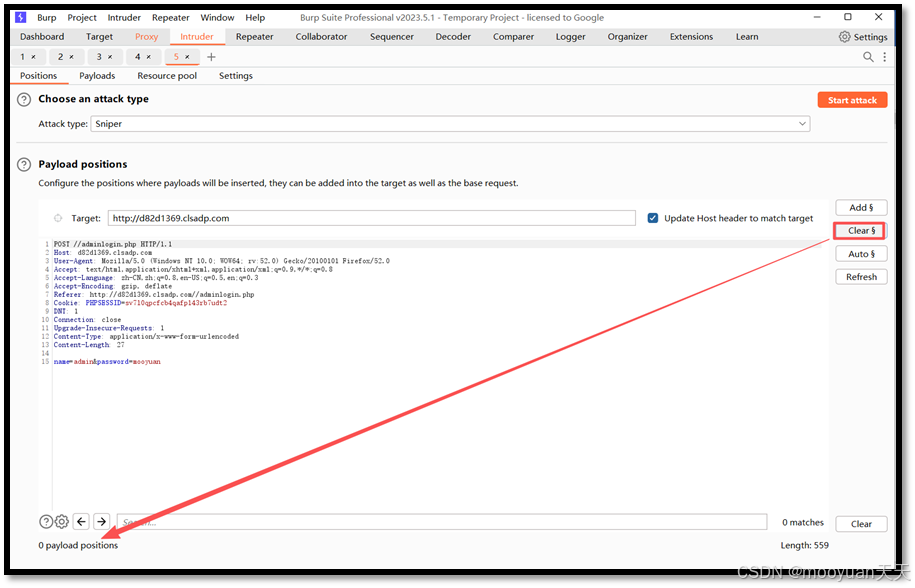Image resolution: width=915 pixels, height=588 pixels.
Task: Switch to the Organizer tab
Action: tap(627, 37)
